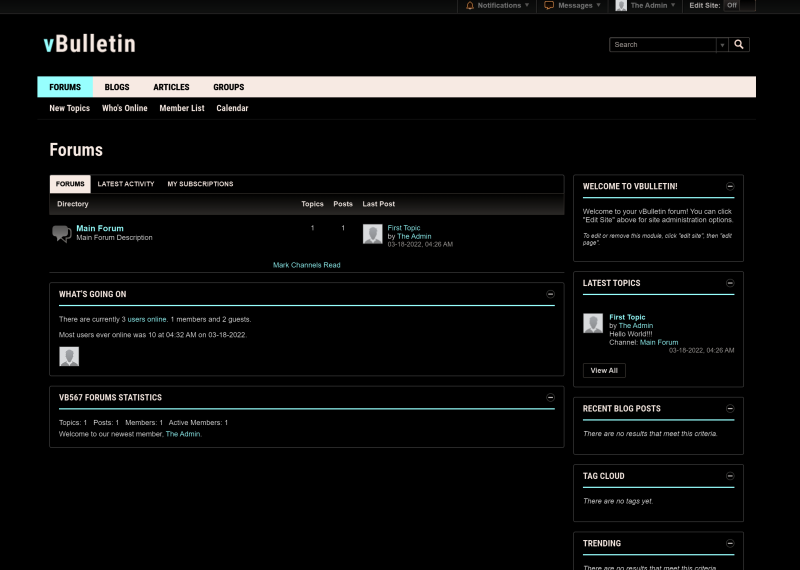This screenshot has height=570, width=800.
Task: Open the Main Forum link
Action: 100,228
